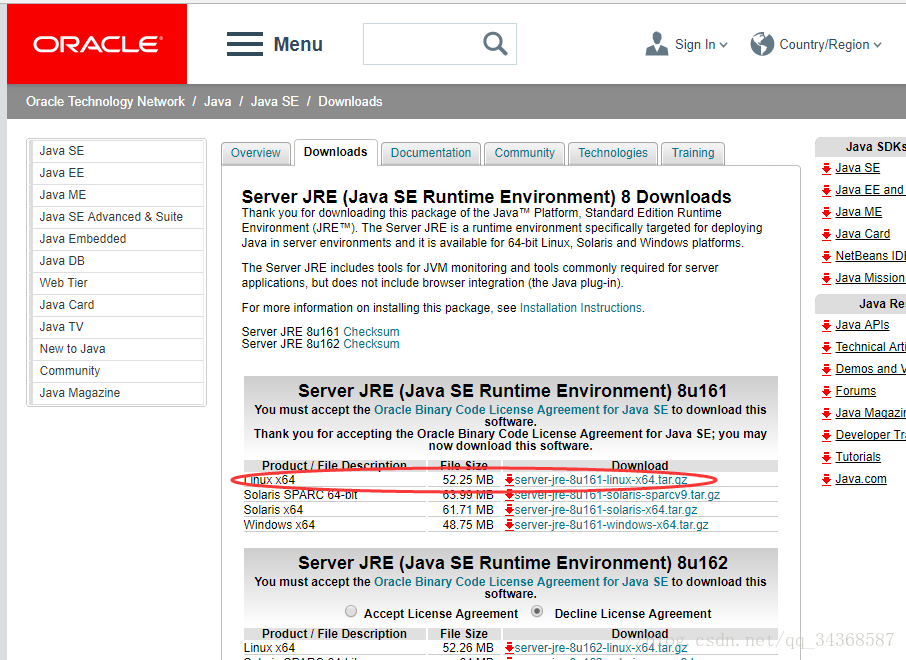Open Server JRE 8u161 Checksum link
Viewport: 906px width, 660px height.
371,332
